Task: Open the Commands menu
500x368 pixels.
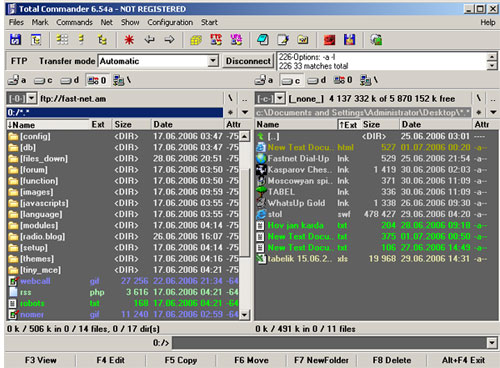Action: (x=74, y=22)
